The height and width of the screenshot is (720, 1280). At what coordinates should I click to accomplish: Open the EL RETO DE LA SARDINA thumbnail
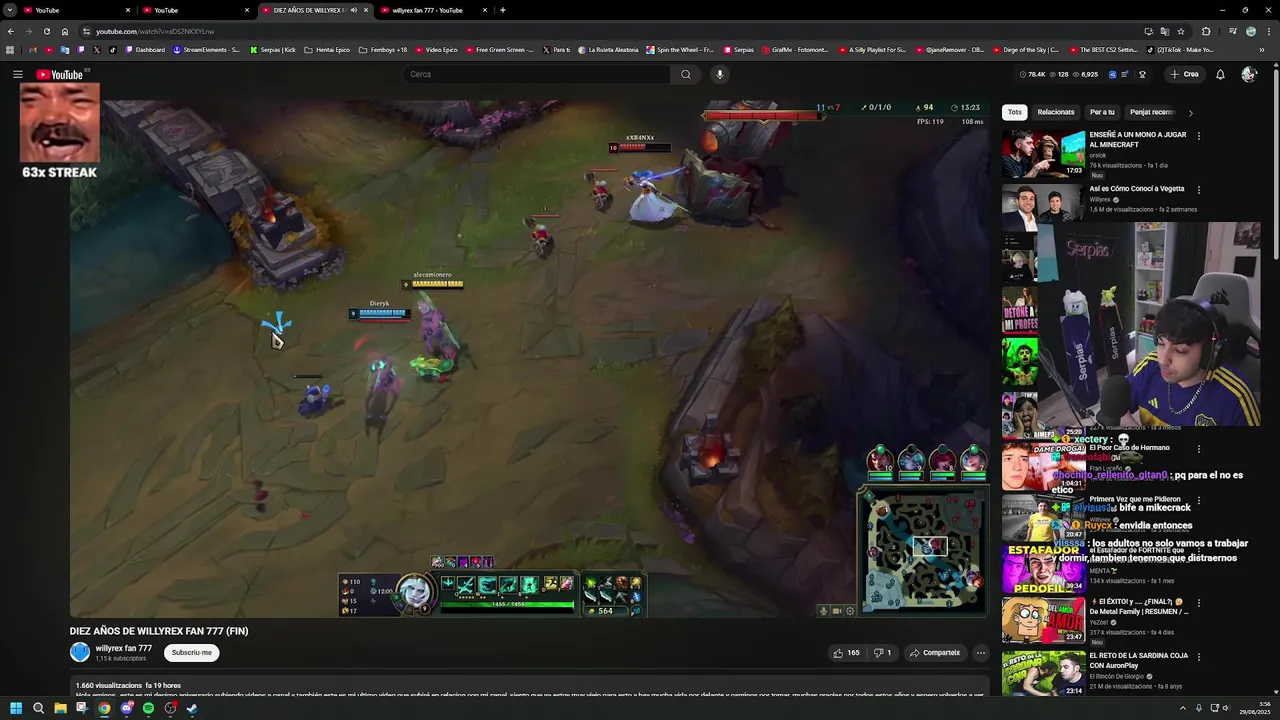[x=1043, y=674]
